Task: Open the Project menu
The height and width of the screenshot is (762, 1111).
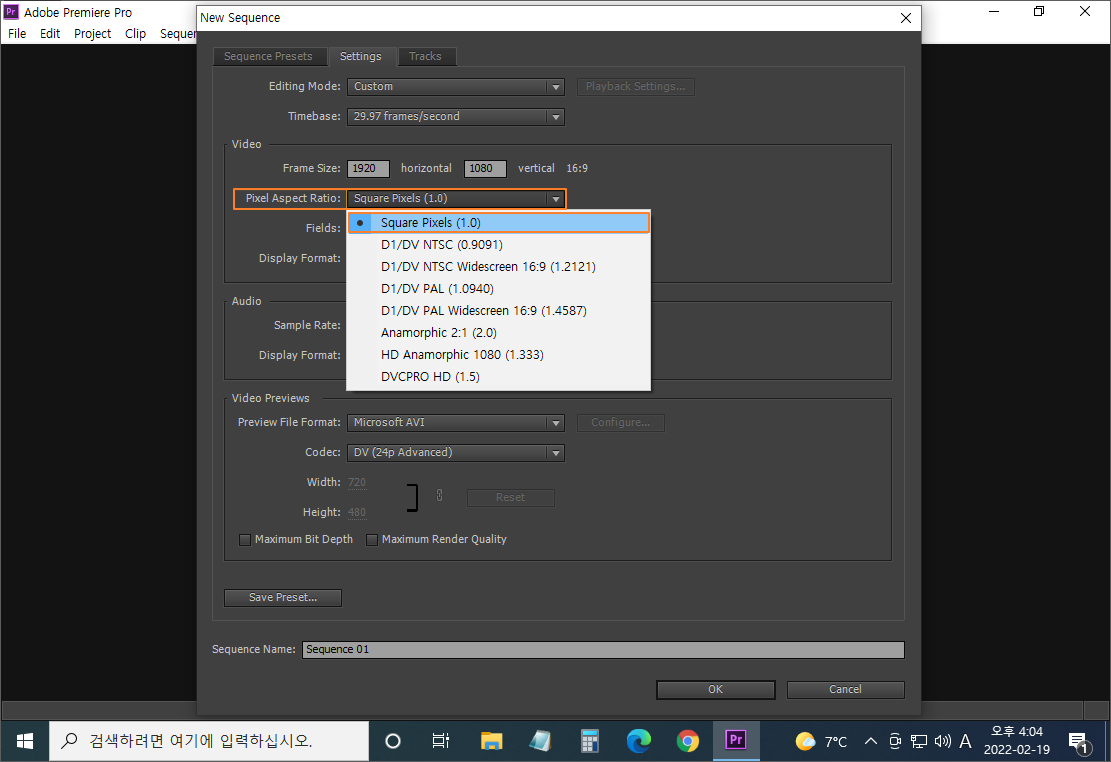Action: [x=92, y=33]
